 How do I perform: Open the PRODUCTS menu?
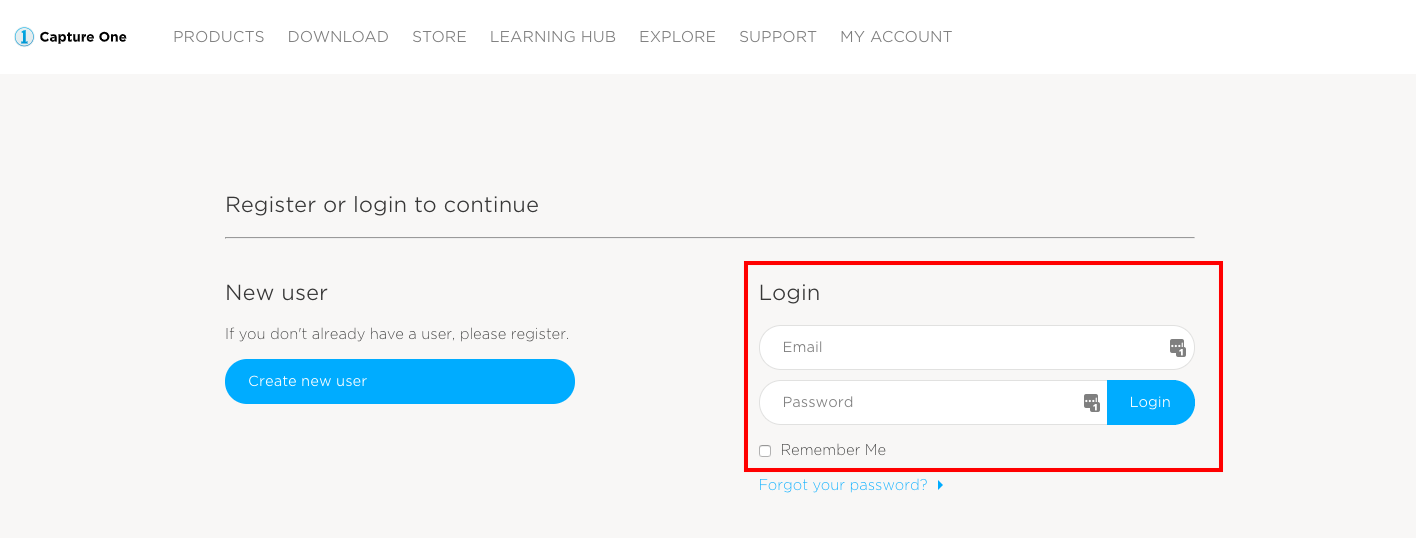click(x=219, y=37)
